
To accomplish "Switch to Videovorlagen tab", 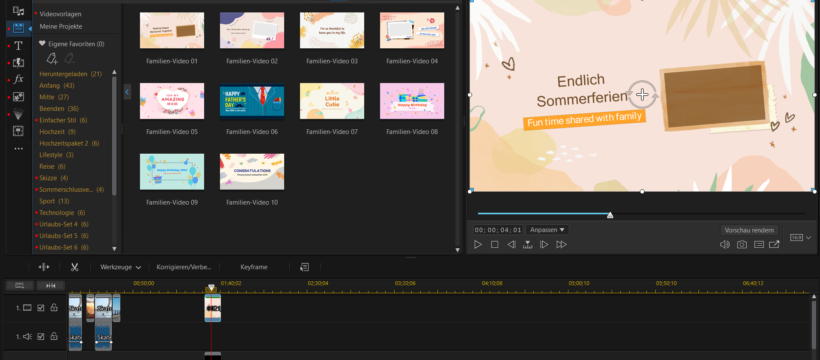I will tap(61, 14).
